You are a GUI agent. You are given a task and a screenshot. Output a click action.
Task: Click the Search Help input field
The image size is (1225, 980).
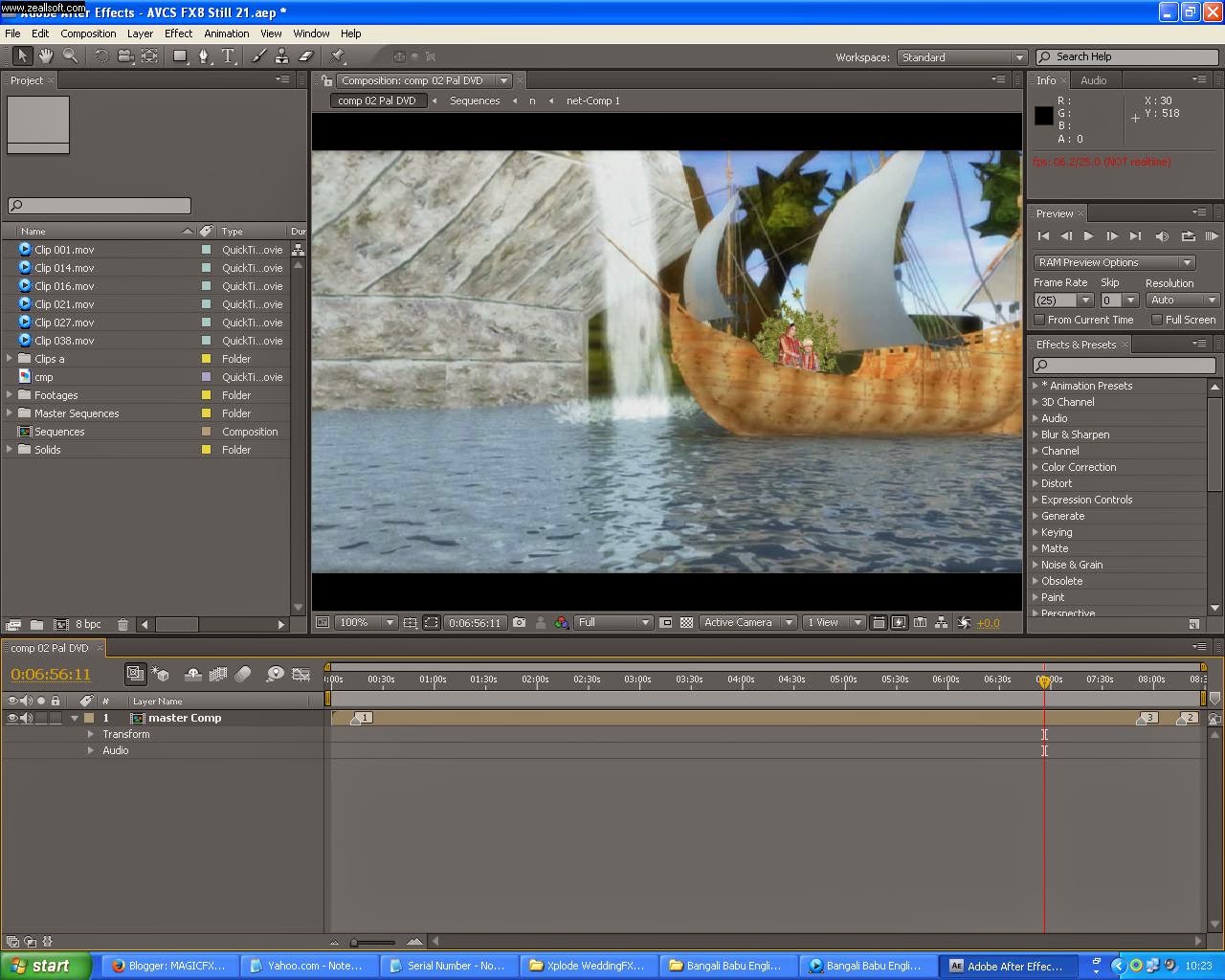tap(1128, 56)
